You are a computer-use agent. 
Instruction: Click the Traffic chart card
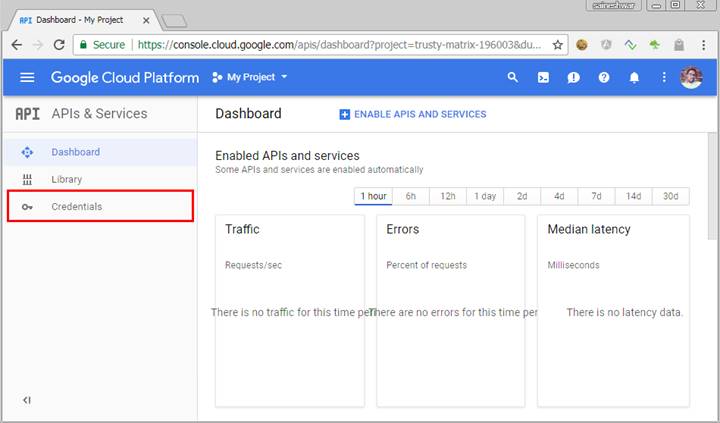coord(290,311)
